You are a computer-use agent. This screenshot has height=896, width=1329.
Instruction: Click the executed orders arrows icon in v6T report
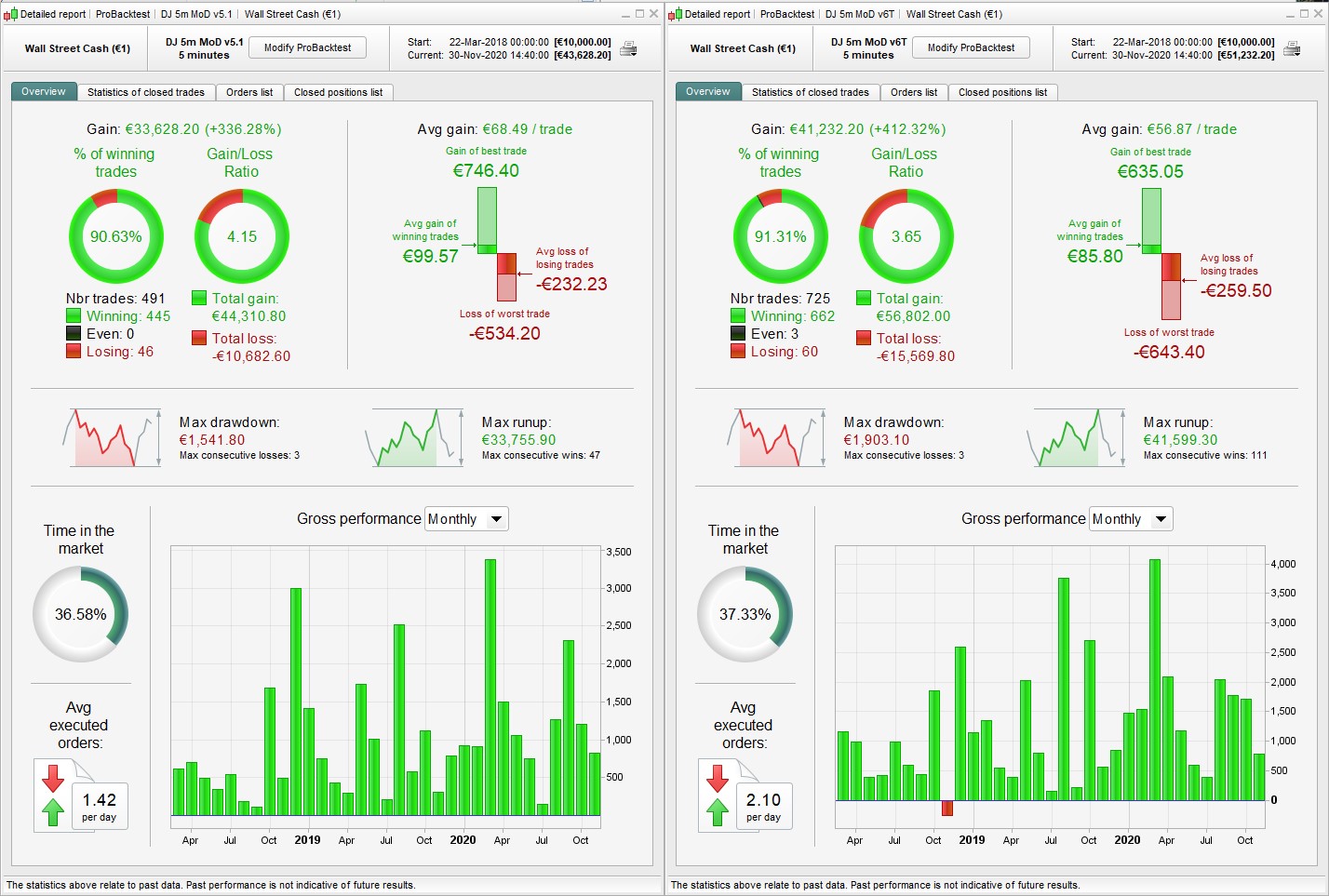(718, 796)
